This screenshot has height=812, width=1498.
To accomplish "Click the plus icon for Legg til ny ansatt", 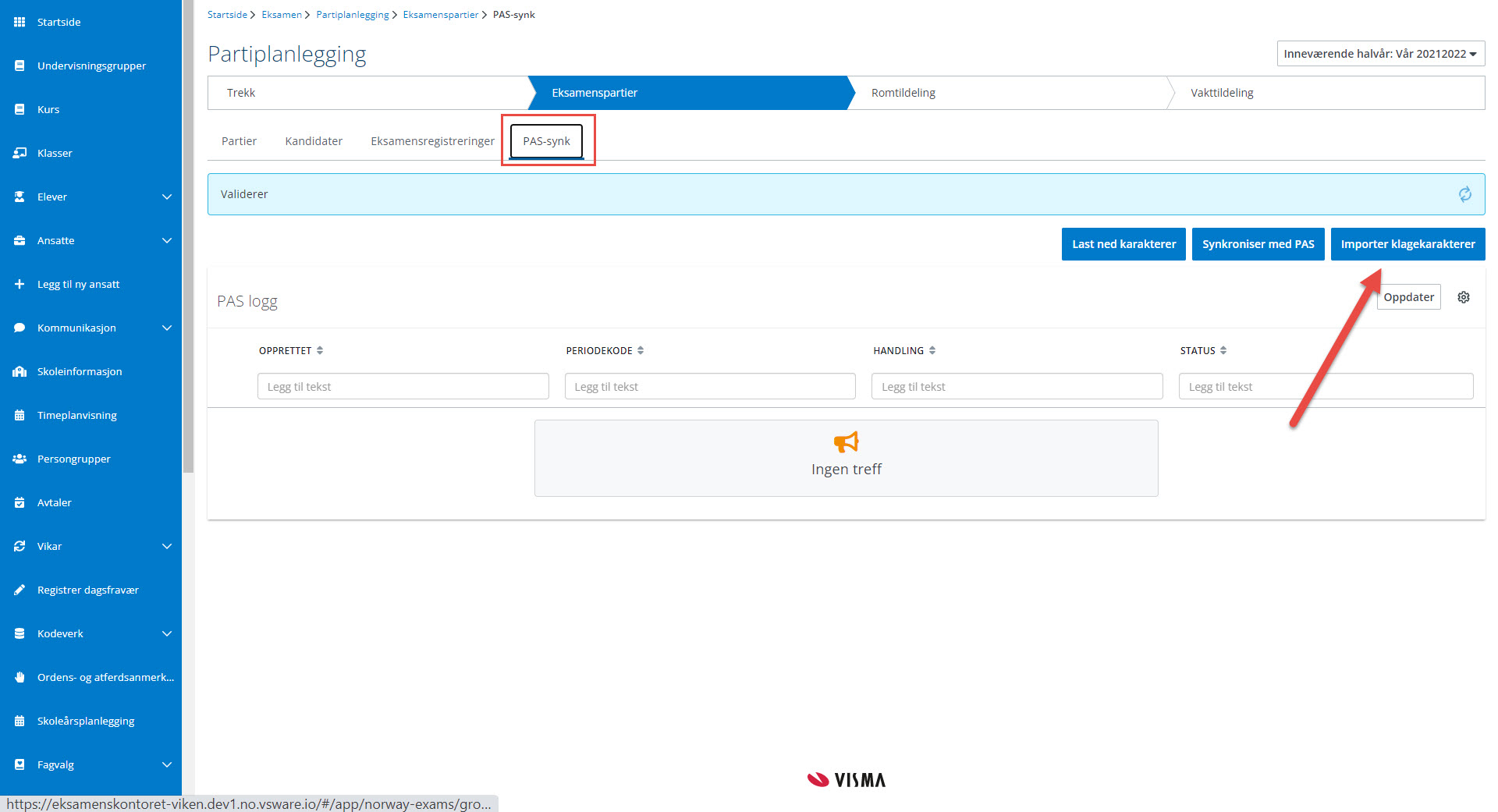I will (20, 284).
